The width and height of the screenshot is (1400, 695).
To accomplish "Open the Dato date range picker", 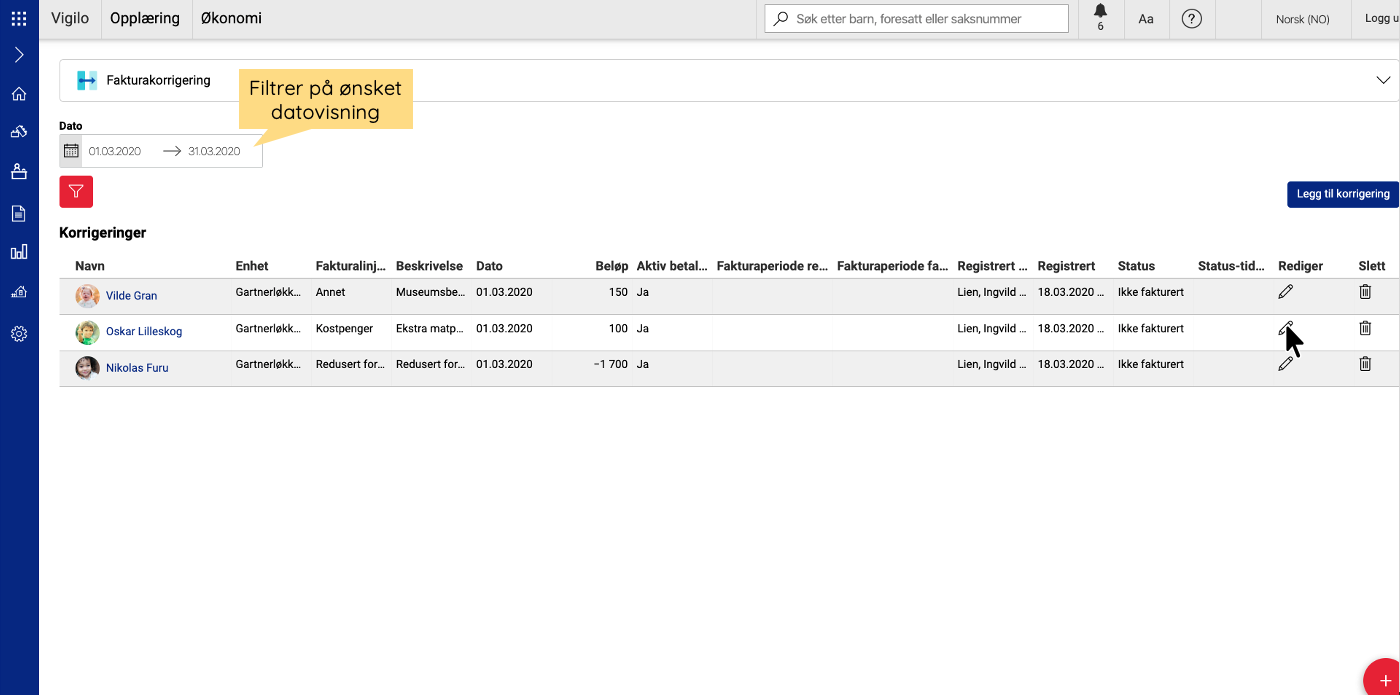I will (165, 151).
